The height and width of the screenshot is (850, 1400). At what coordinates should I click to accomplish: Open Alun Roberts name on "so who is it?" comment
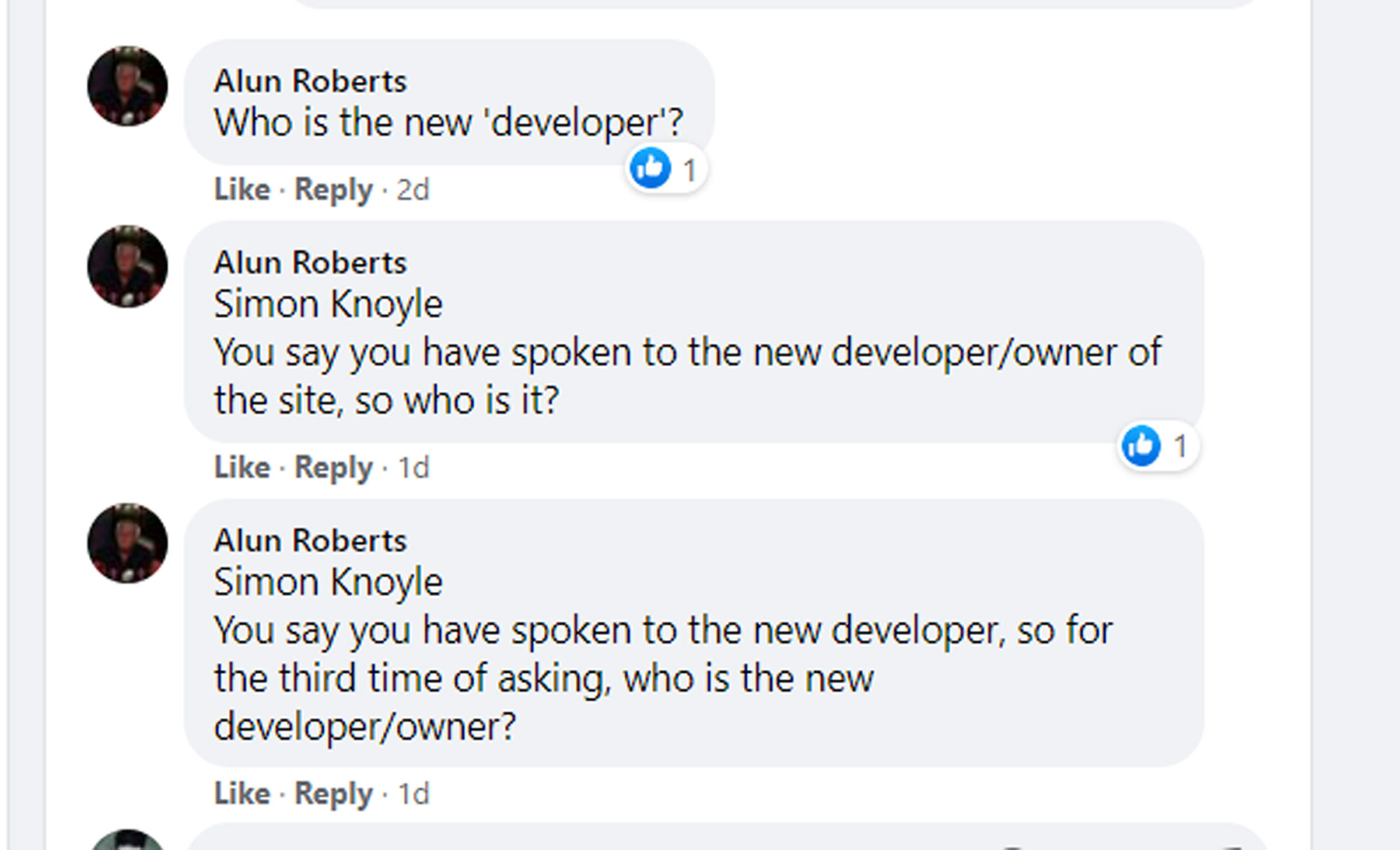tap(310, 263)
